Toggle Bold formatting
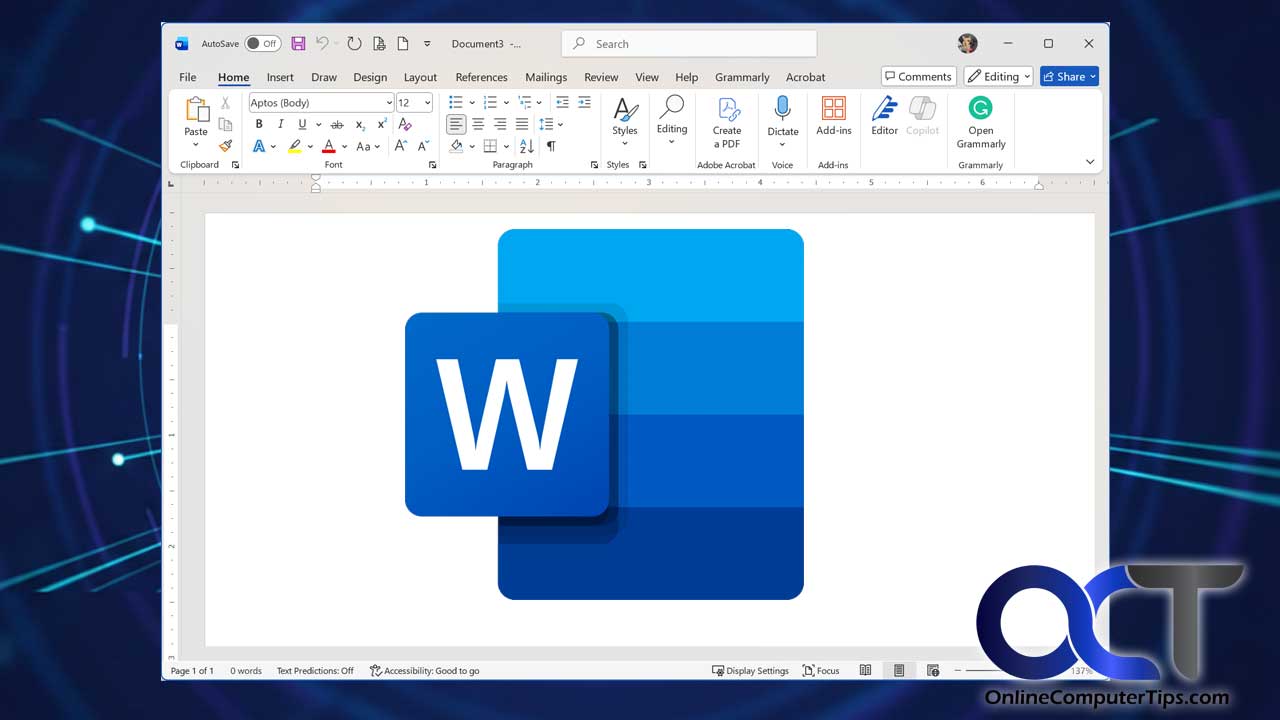This screenshot has width=1280, height=720. pyautogui.click(x=259, y=124)
